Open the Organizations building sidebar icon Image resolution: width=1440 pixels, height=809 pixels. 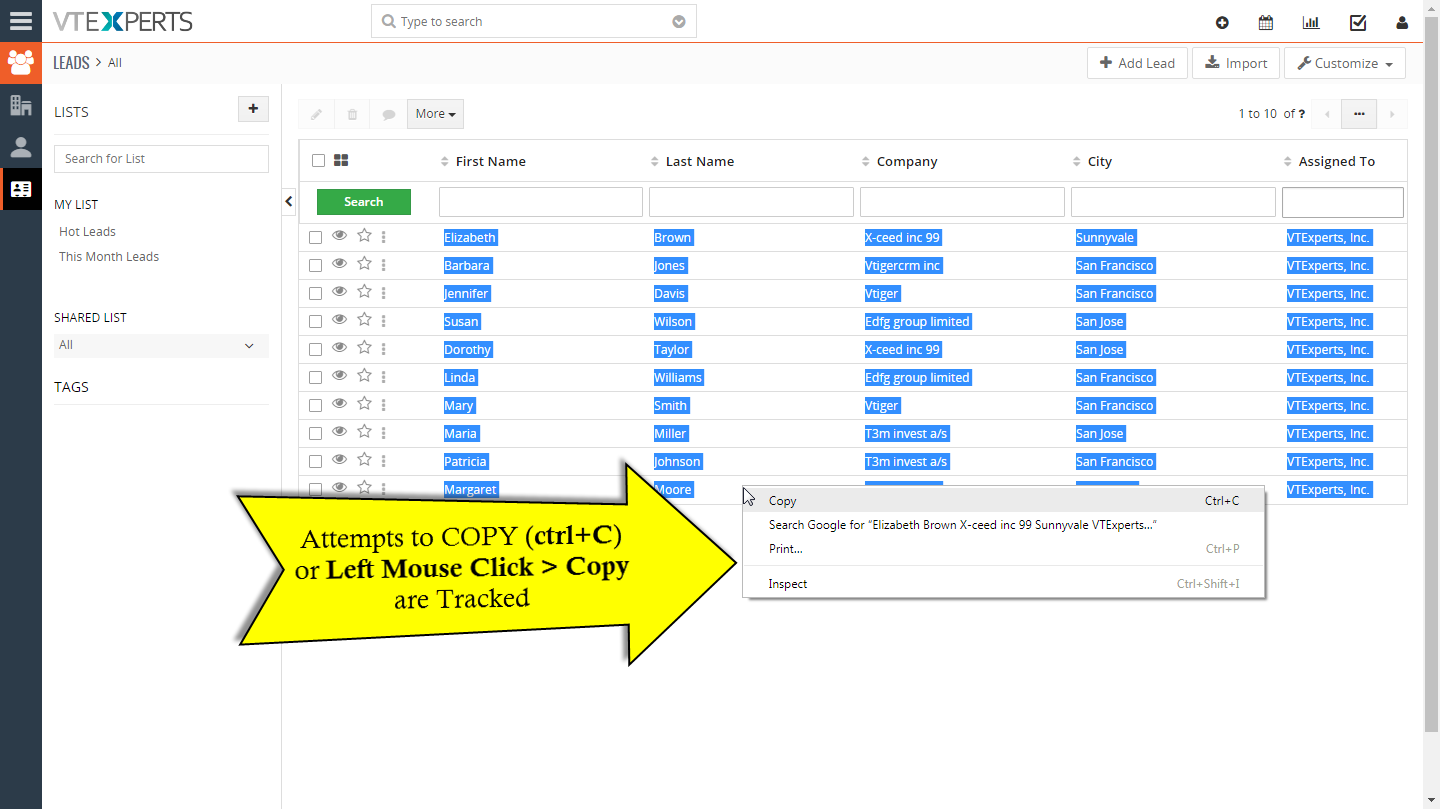20,105
